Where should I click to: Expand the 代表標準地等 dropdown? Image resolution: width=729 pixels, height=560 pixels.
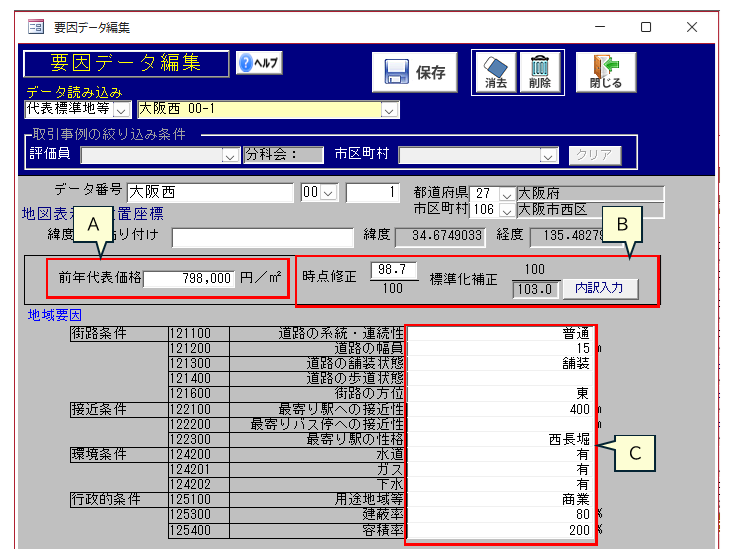point(122,109)
